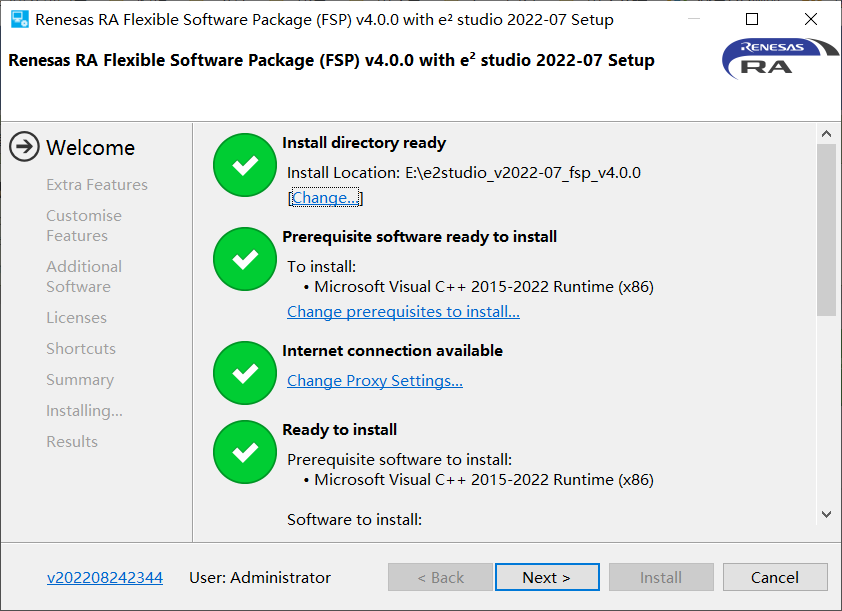Click the scrollbar up arrow

[826, 134]
